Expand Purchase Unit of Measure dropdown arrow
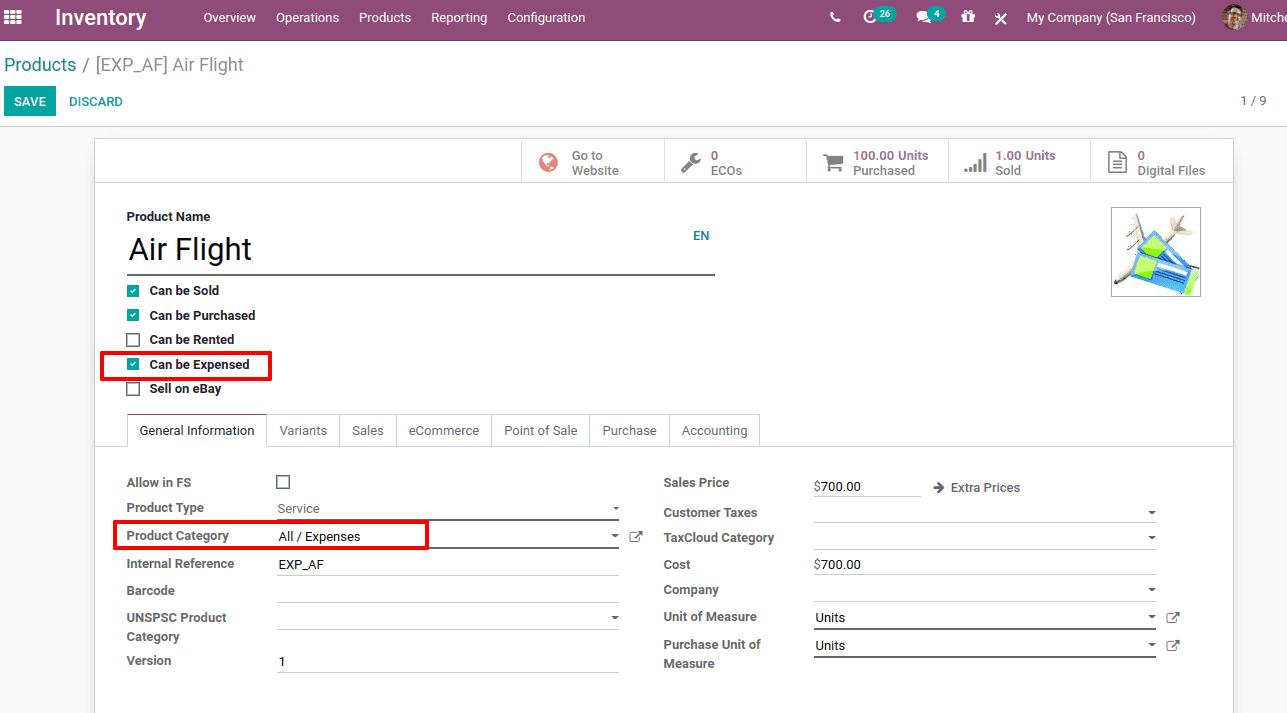Viewport: 1287px width, 713px height. click(x=1152, y=646)
